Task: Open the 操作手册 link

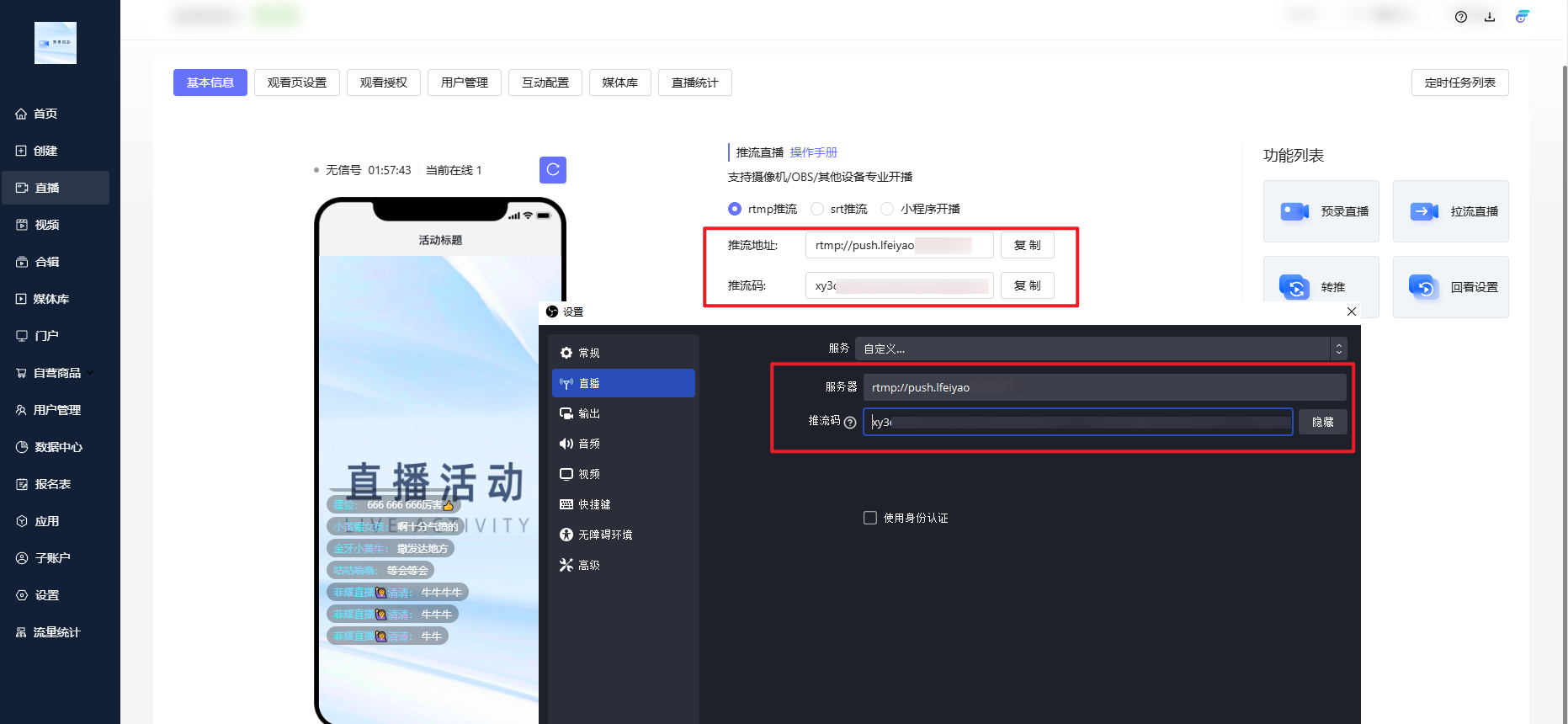Action: (813, 152)
